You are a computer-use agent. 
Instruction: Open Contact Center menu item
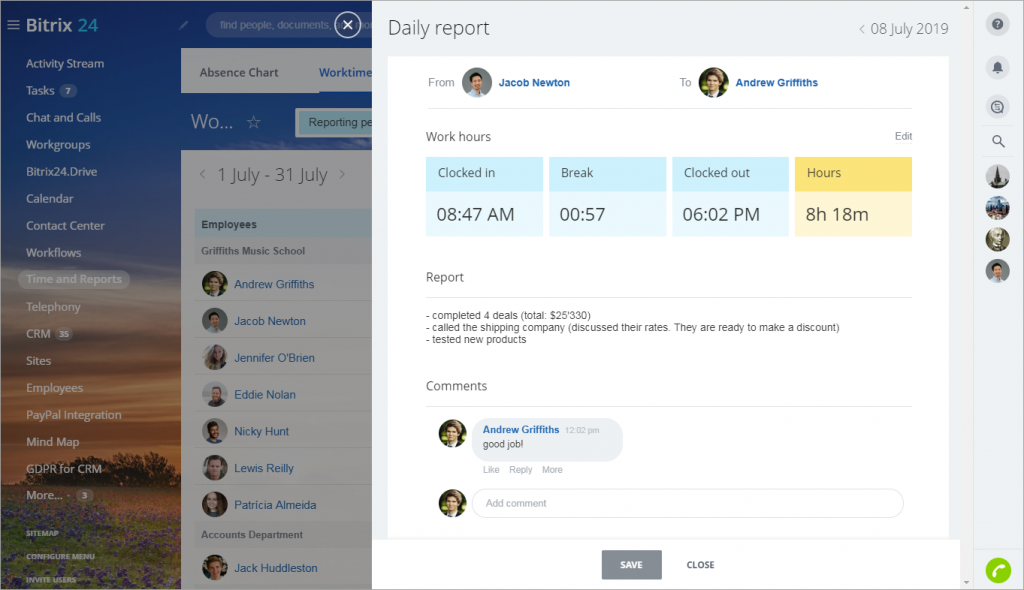click(65, 225)
